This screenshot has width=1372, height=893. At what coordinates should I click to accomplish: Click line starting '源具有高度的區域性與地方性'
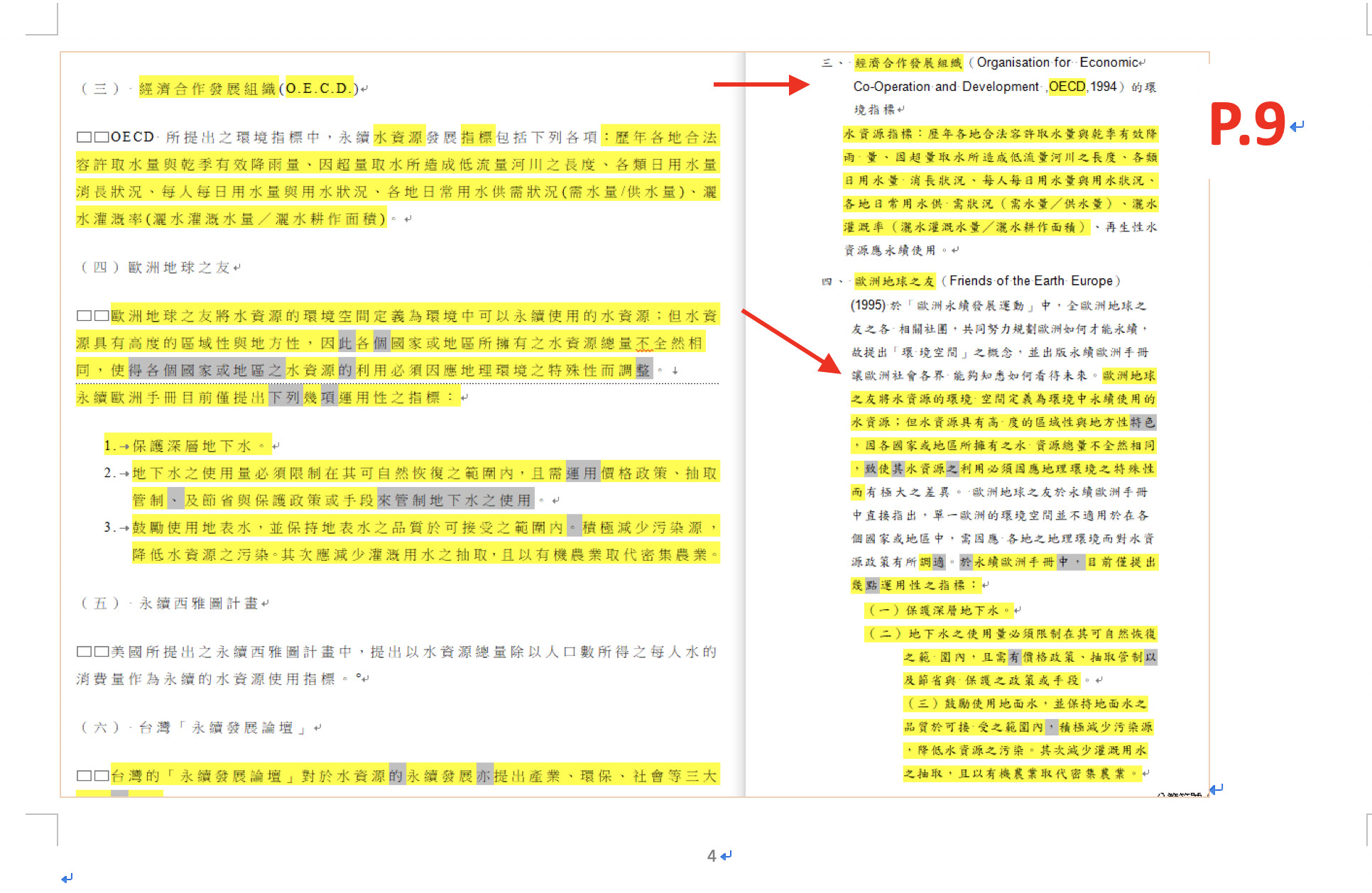coord(391,343)
